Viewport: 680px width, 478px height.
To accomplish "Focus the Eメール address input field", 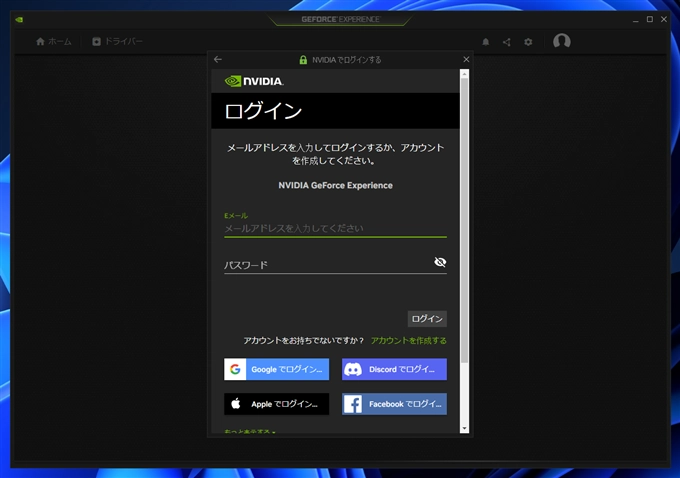I will click(335, 229).
